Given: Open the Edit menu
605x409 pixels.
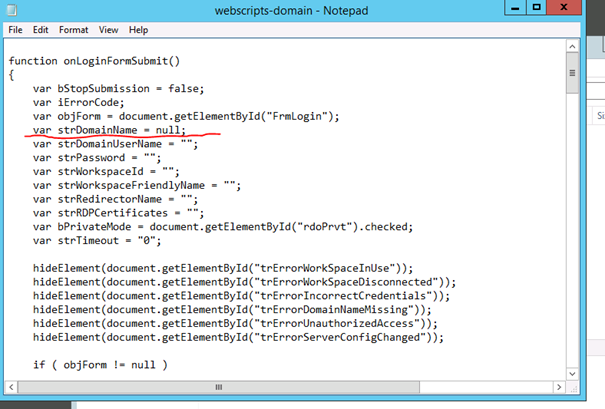Looking at the screenshot, I should point(41,30).
